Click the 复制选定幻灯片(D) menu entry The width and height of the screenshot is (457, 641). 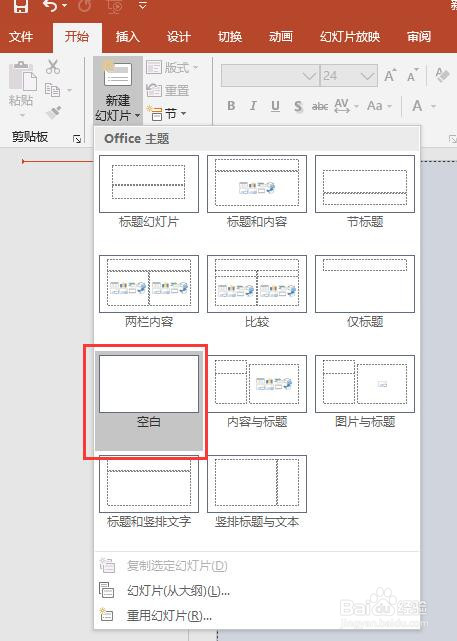(x=257, y=566)
